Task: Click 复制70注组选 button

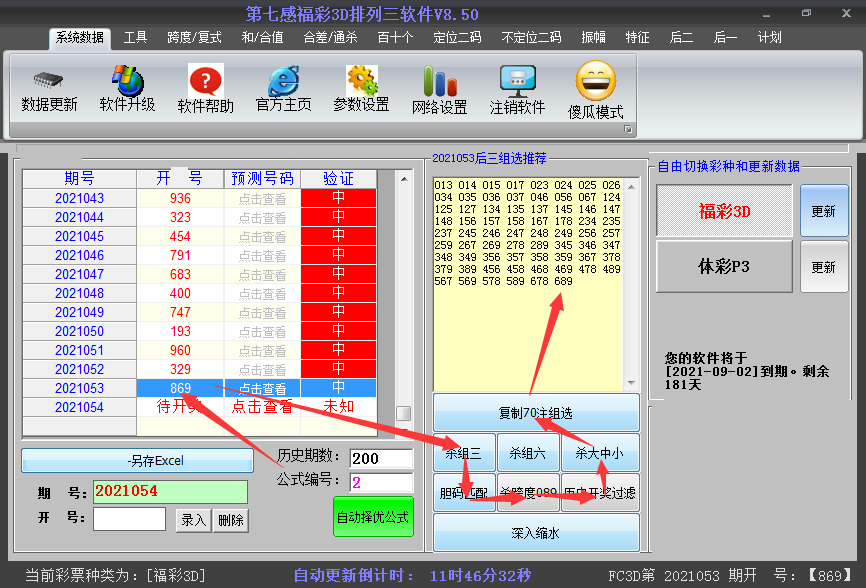Action: point(536,413)
